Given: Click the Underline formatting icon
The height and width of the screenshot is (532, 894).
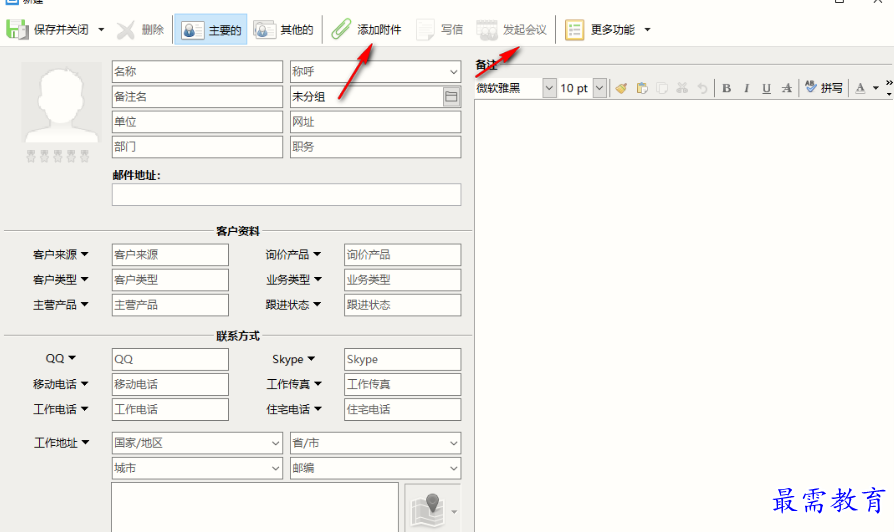Looking at the screenshot, I should coord(766,88).
